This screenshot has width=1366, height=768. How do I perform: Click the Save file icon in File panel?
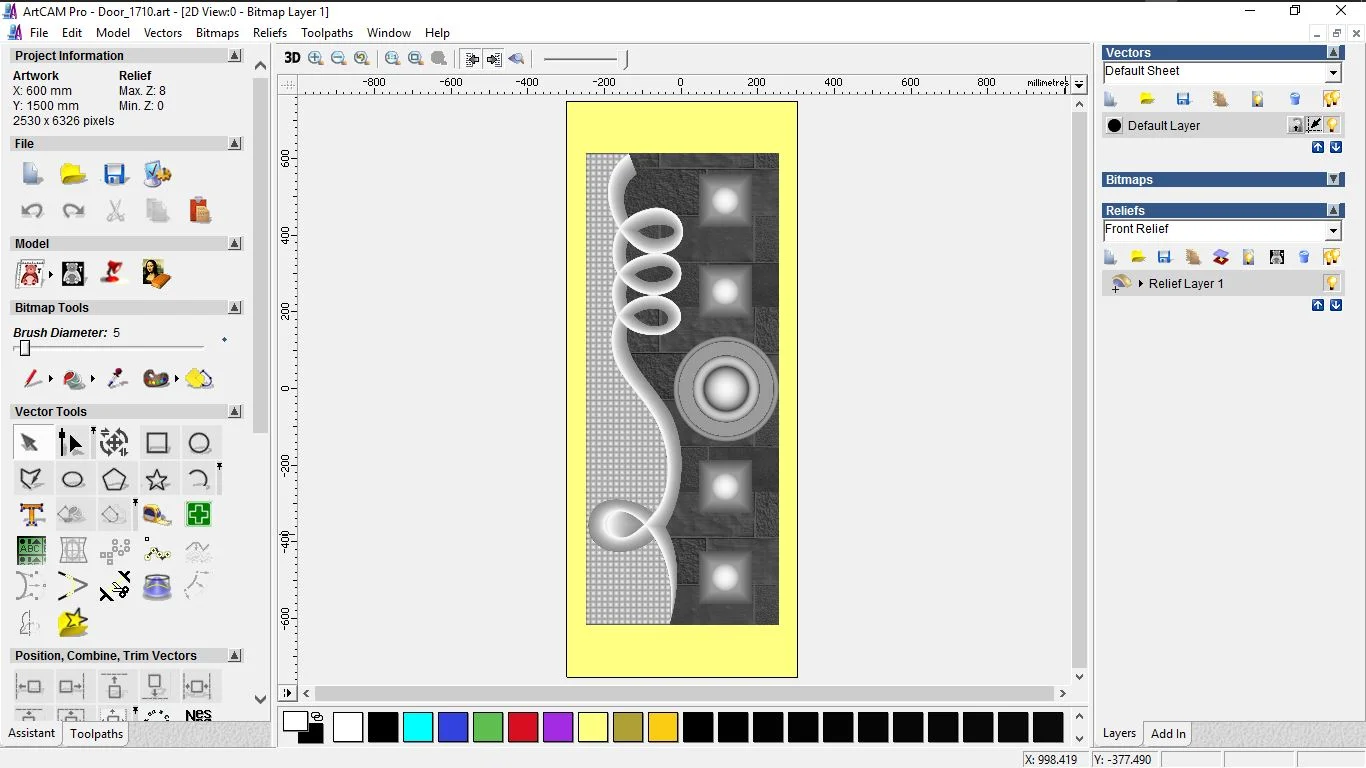coord(115,174)
